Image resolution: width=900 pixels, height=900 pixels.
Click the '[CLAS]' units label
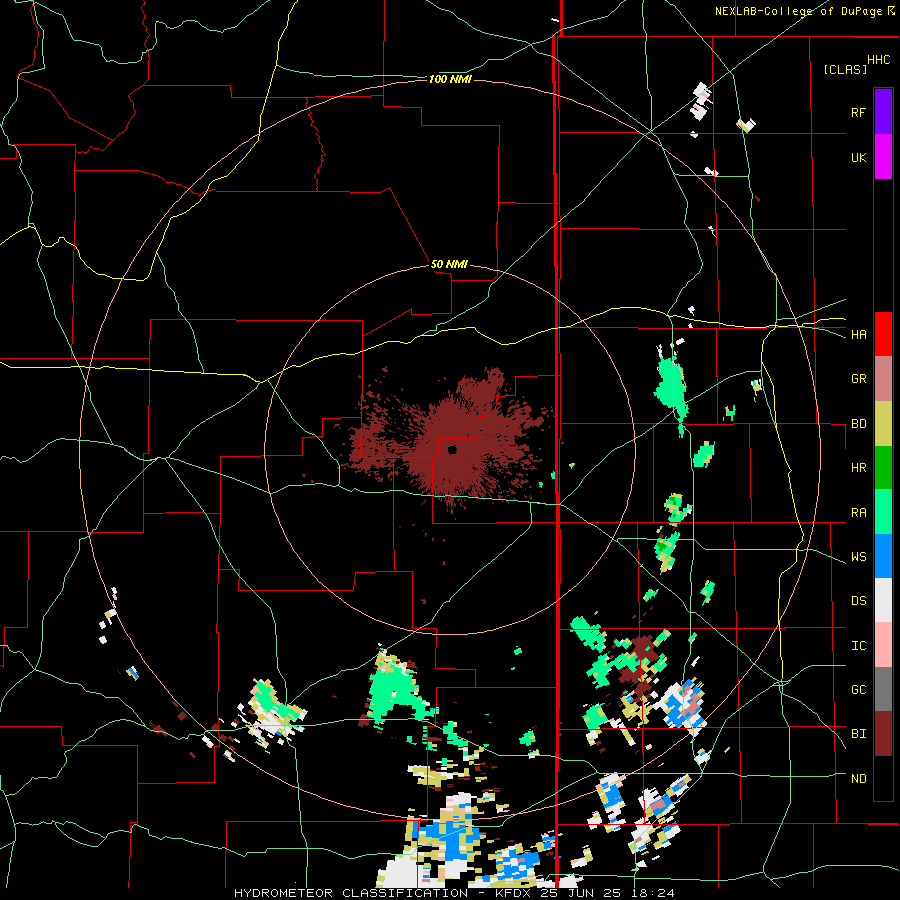845,69
